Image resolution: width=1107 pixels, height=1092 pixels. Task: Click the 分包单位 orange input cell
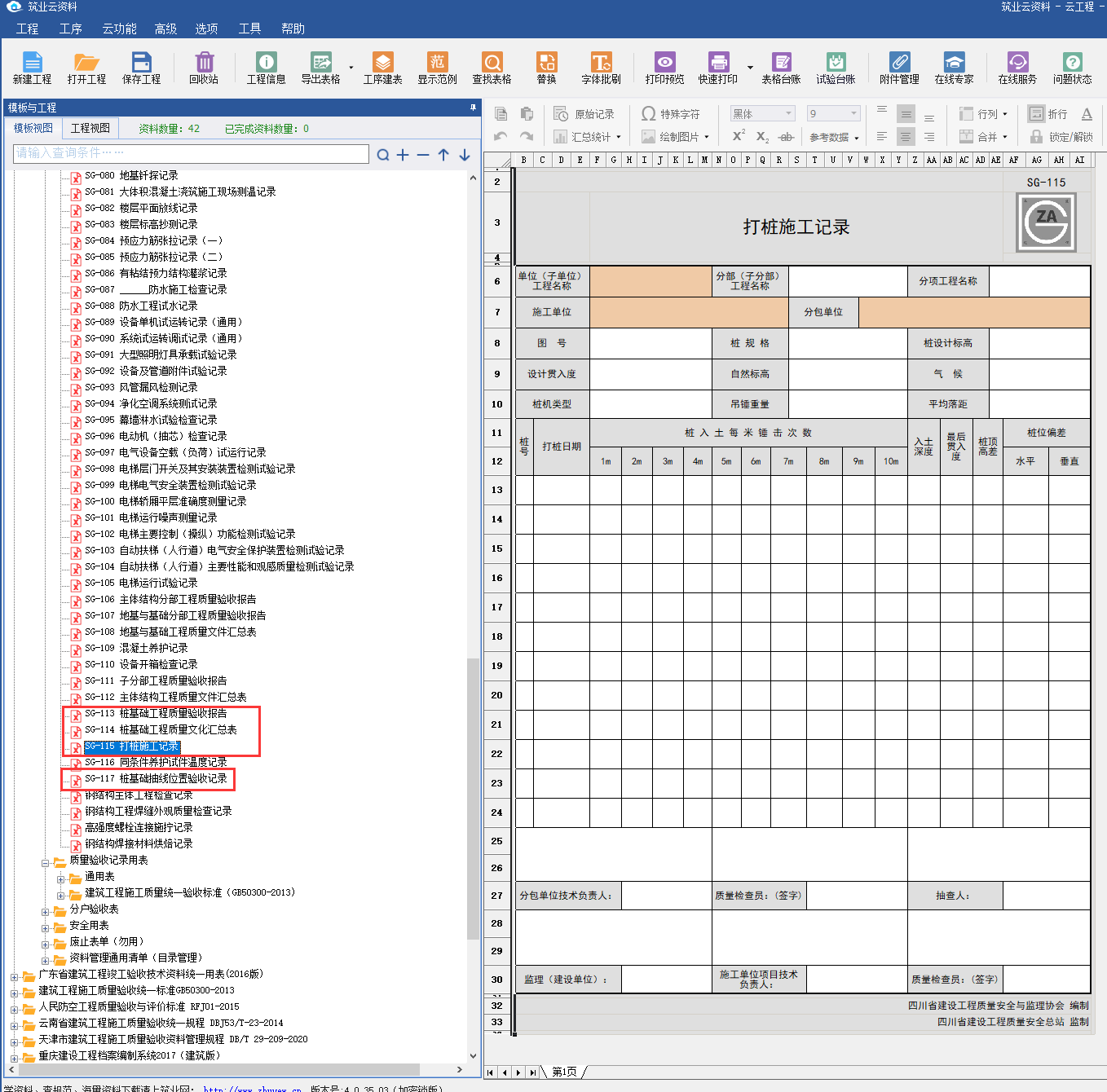pyautogui.click(x=974, y=312)
